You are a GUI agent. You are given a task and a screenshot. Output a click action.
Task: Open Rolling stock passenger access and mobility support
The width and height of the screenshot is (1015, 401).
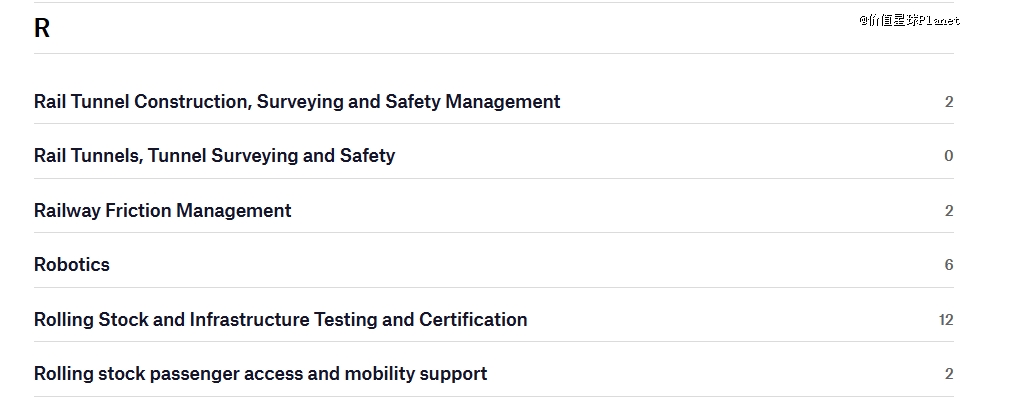pyautogui.click(x=260, y=374)
